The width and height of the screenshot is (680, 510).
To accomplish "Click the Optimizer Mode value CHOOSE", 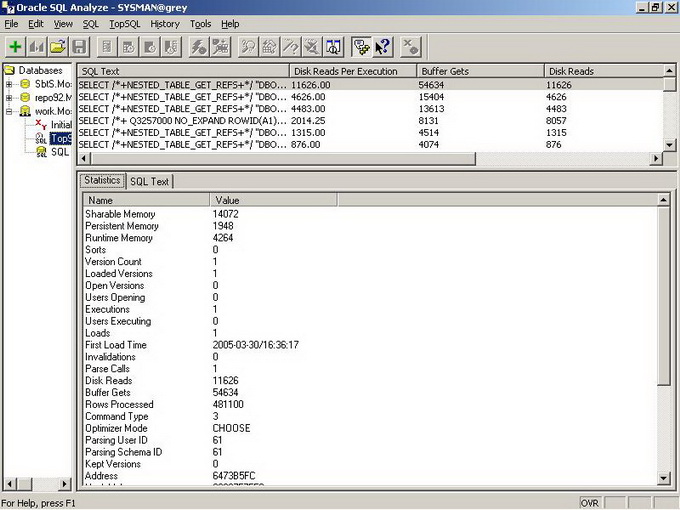I will (232, 428).
